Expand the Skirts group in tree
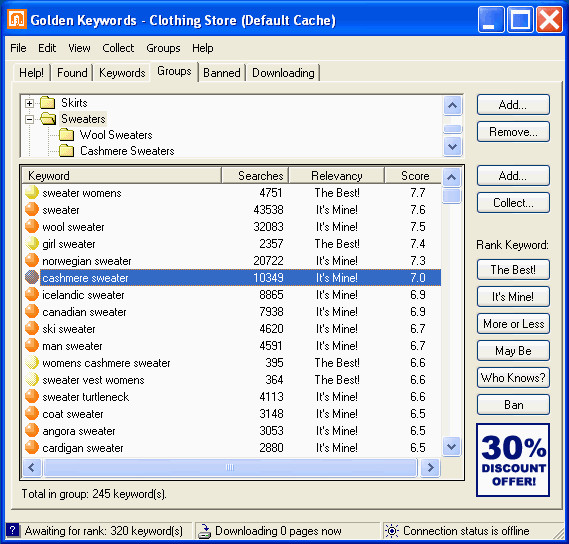Screen dimensions: 569x544 tap(30, 103)
